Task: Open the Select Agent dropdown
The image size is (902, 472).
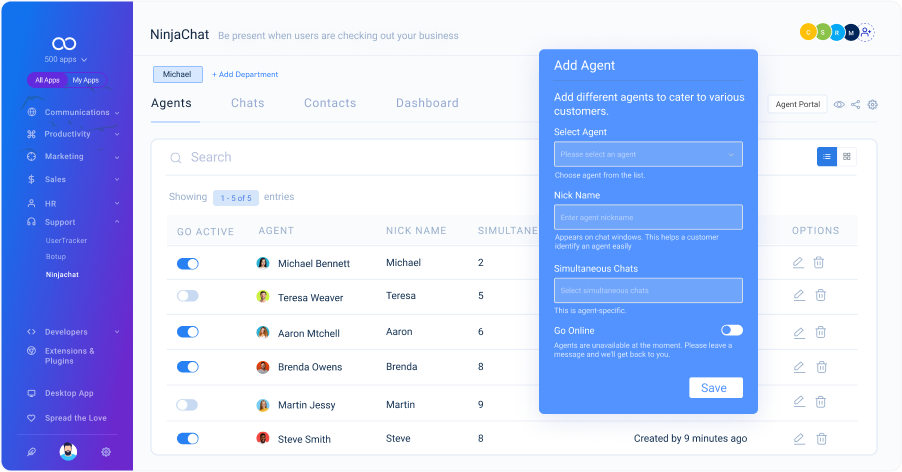Action: pyautogui.click(x=648, y=154)
